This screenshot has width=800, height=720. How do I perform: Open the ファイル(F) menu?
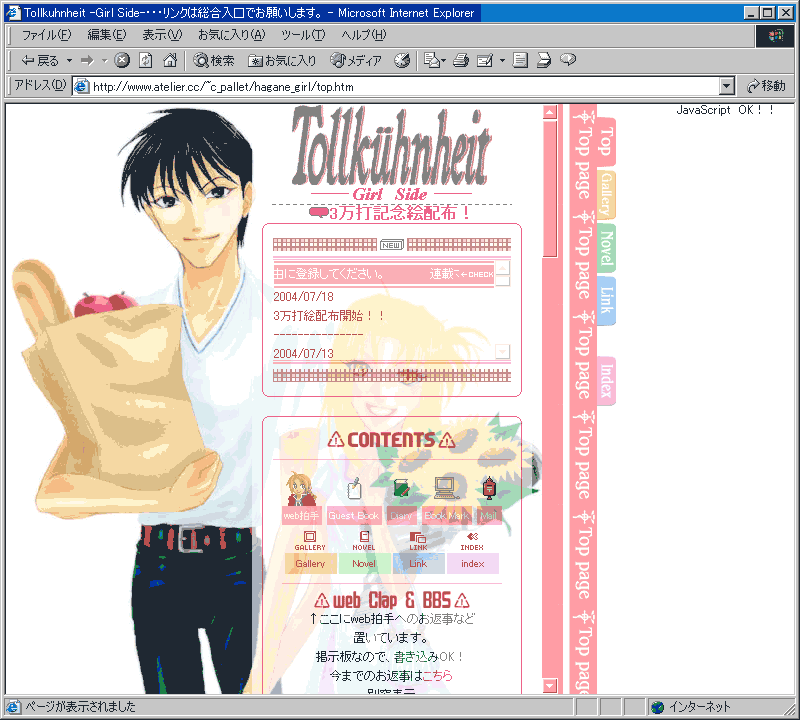(46, 35)
